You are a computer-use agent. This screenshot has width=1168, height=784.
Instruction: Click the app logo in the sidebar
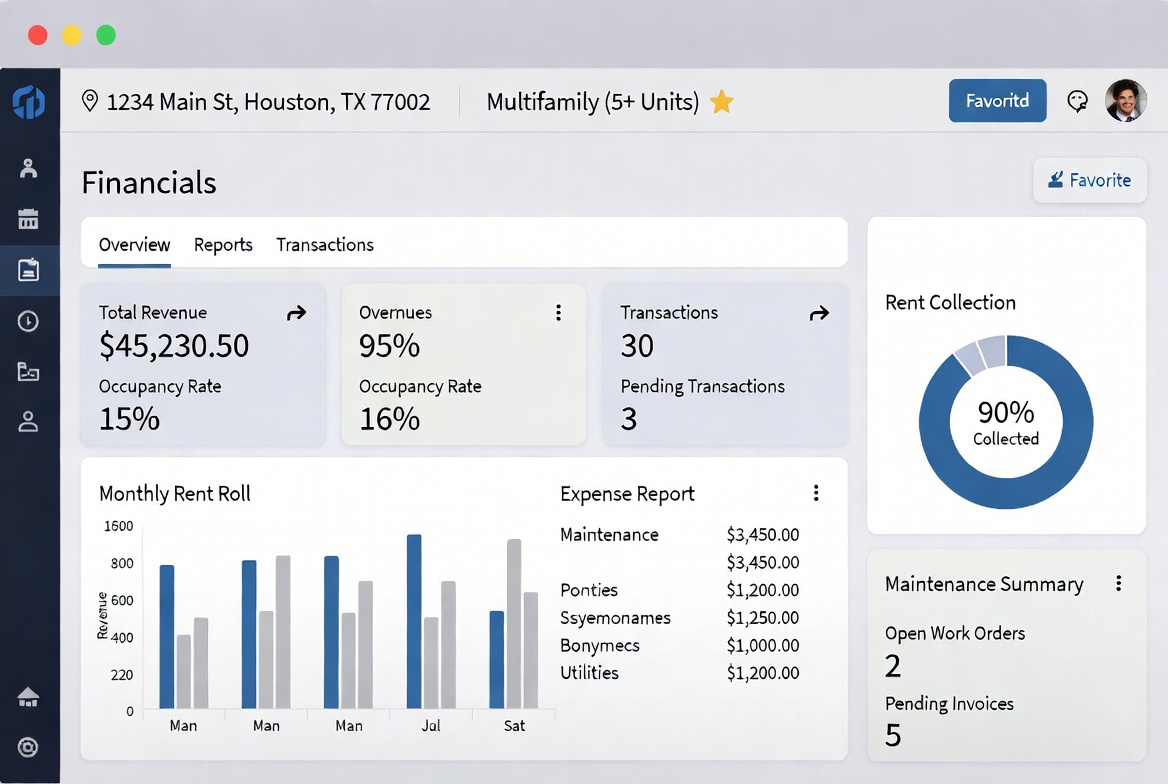(28, 102)
